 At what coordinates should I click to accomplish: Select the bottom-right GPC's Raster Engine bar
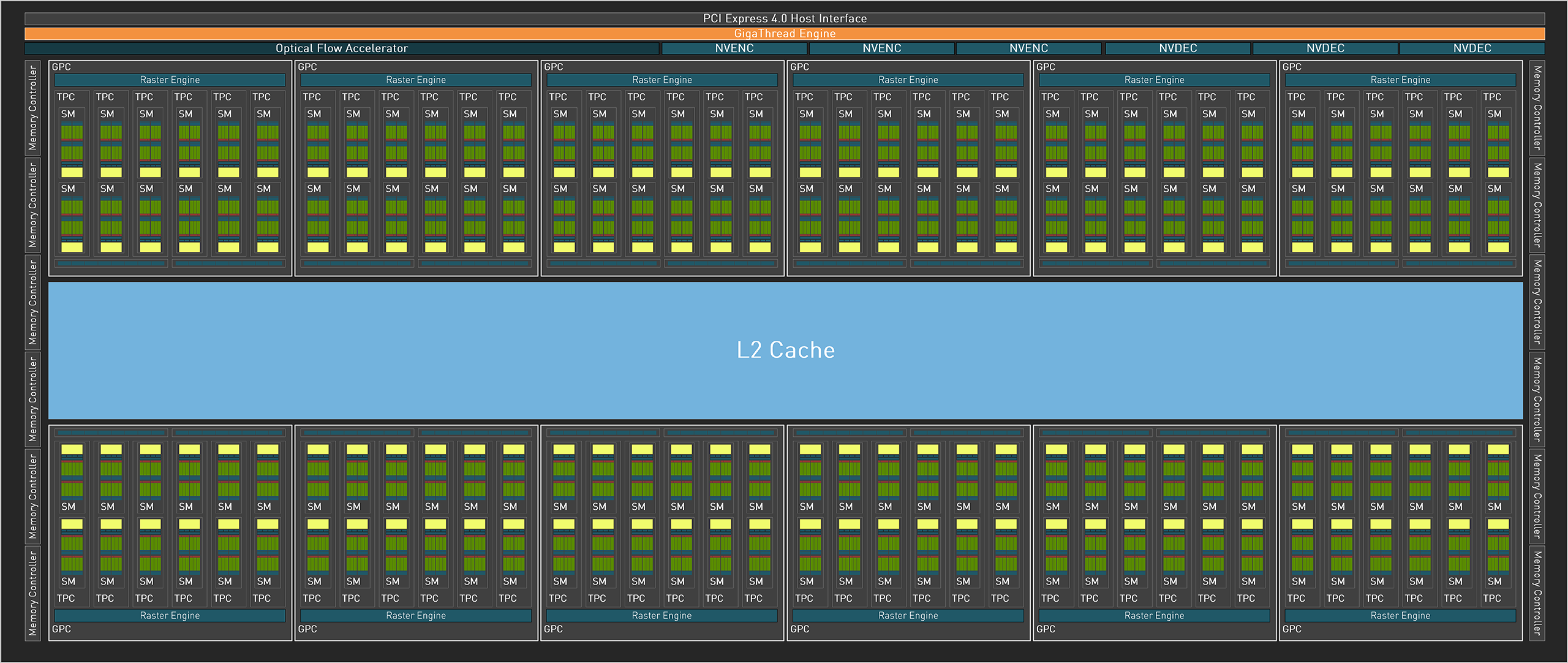click(1400, 615)
